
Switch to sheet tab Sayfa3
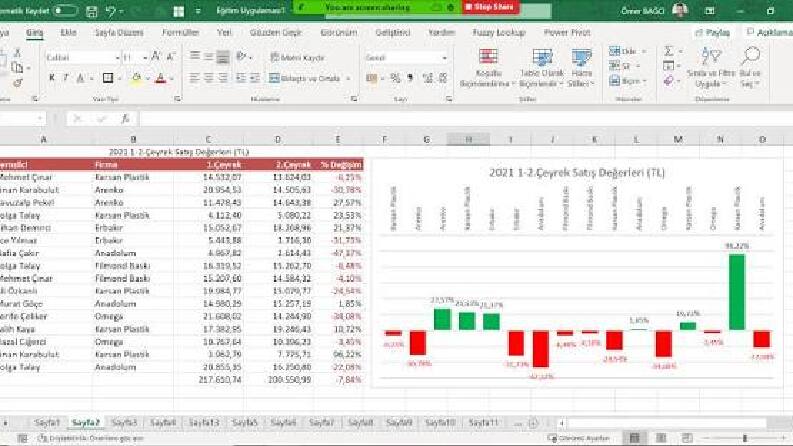(124, 423)
